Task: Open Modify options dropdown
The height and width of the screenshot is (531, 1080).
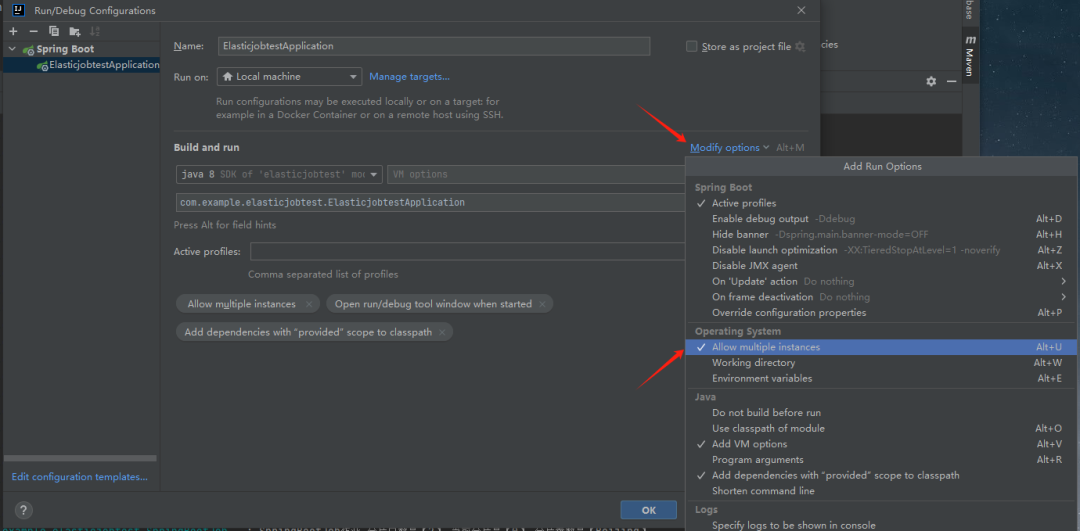Action: coord(729,147)
